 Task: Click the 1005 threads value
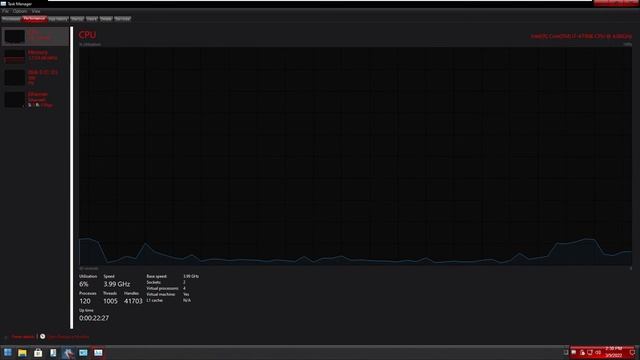(110, 301)
